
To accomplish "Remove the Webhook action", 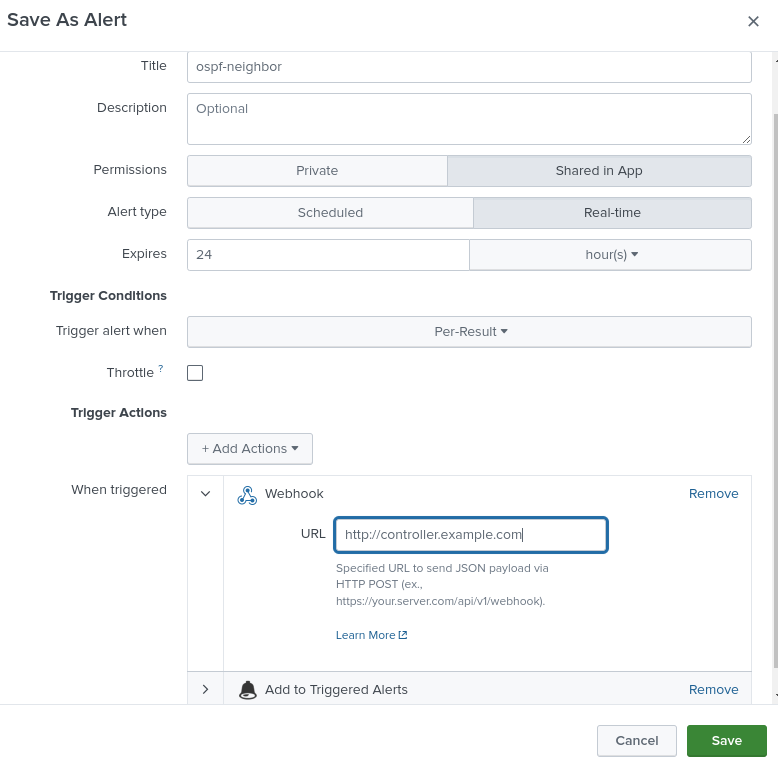I will point(713,494).
